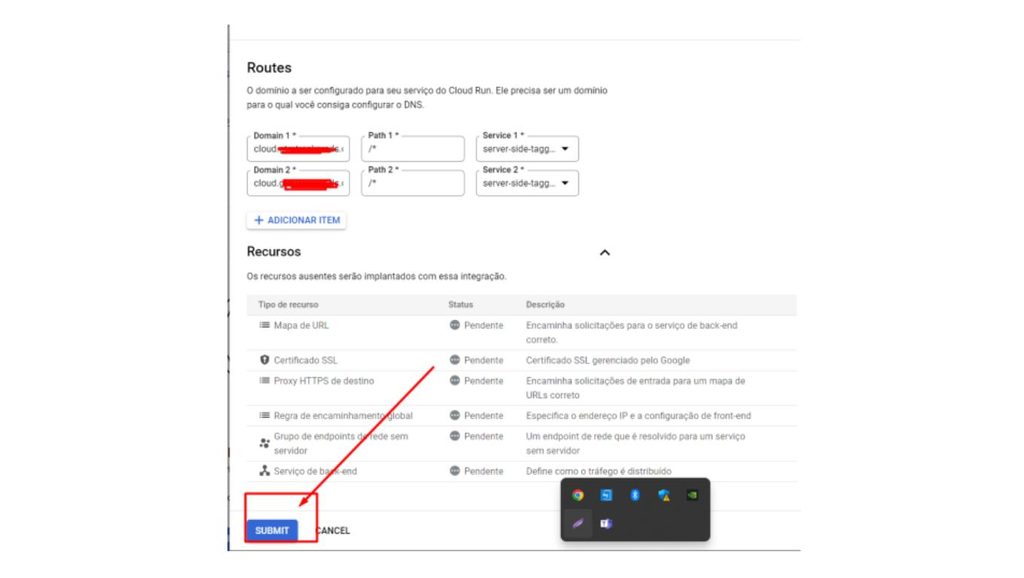This screenshot has height=578, width=1024.
Task: Focus the Domain 1 input field
Action: tap(298, 149)
